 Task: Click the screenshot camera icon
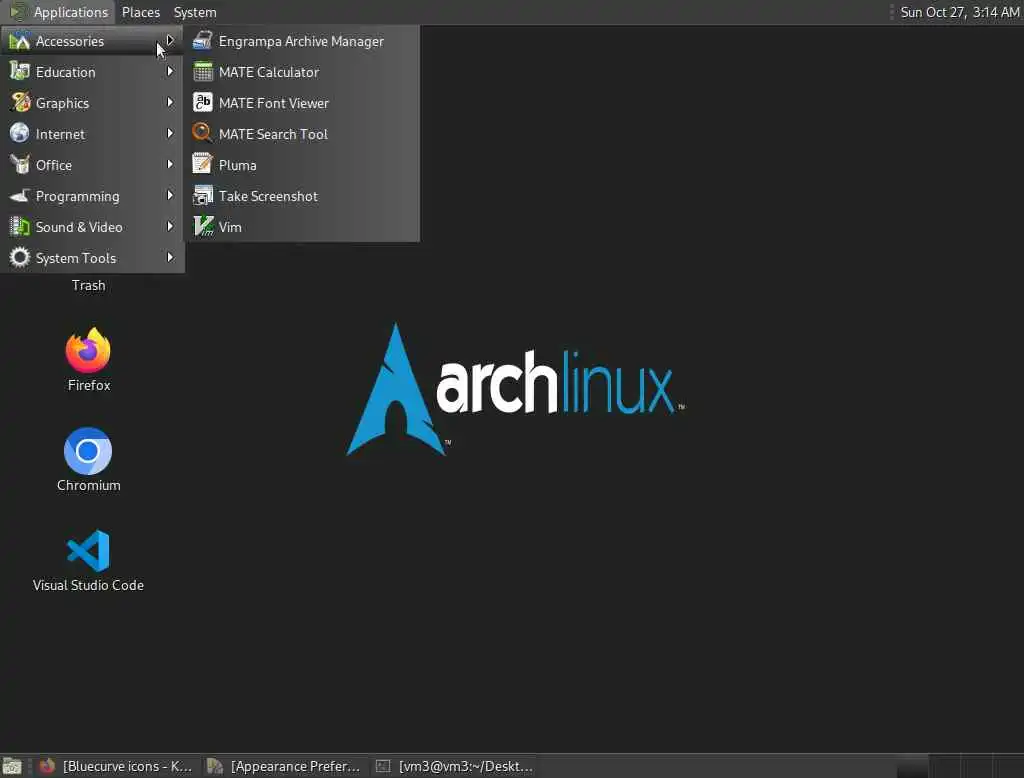point(202,195)
